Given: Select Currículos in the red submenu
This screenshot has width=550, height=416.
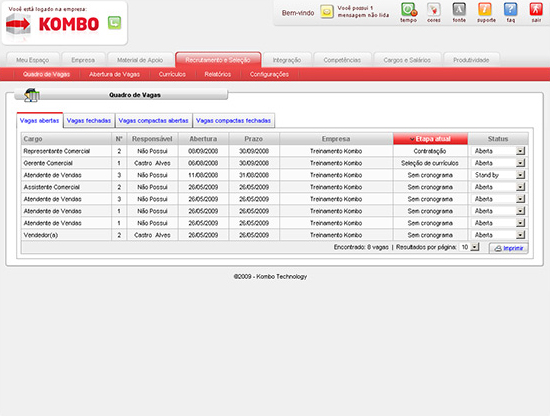Looking at the screenshot, I should point(172,74).
